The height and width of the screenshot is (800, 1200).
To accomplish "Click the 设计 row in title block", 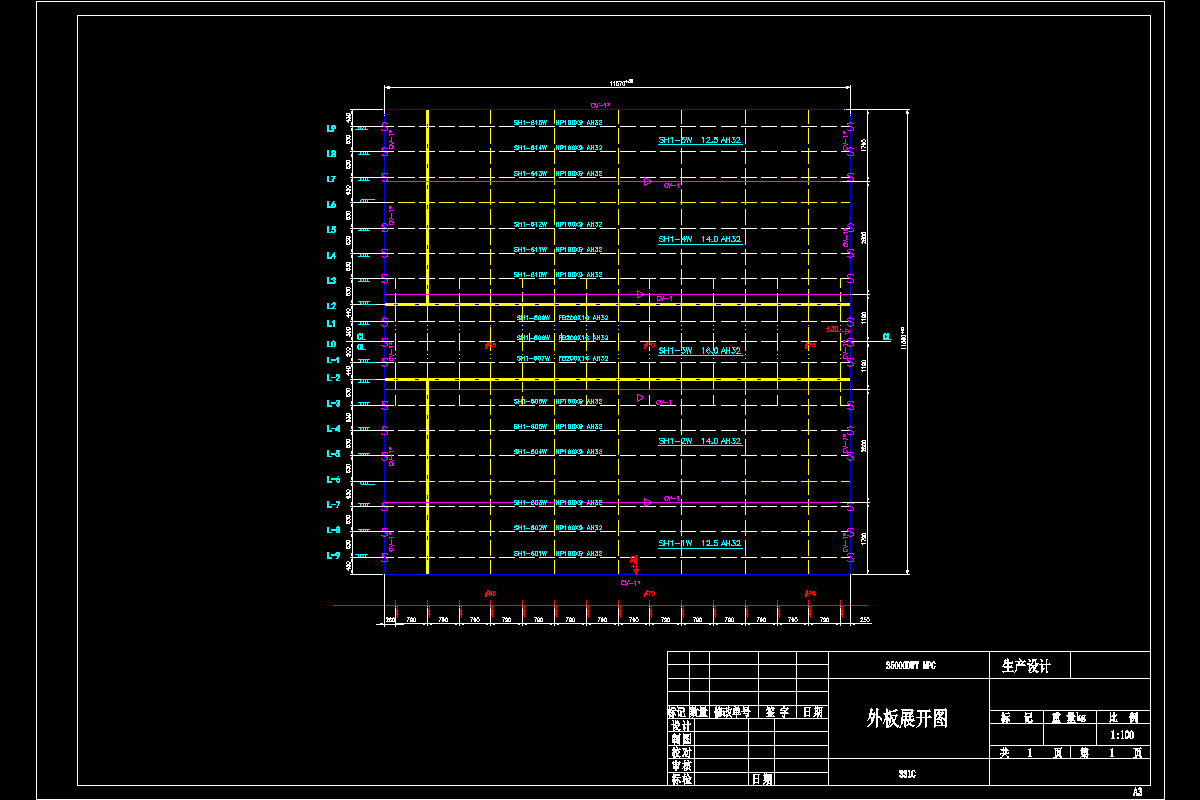I will coord(682,726).
